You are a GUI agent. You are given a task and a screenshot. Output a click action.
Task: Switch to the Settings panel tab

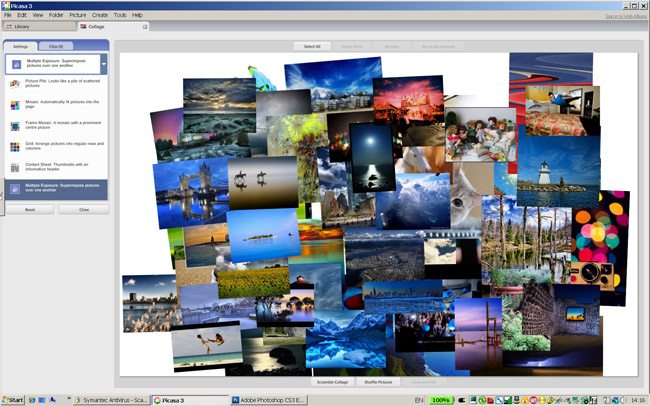coord(20,46)
